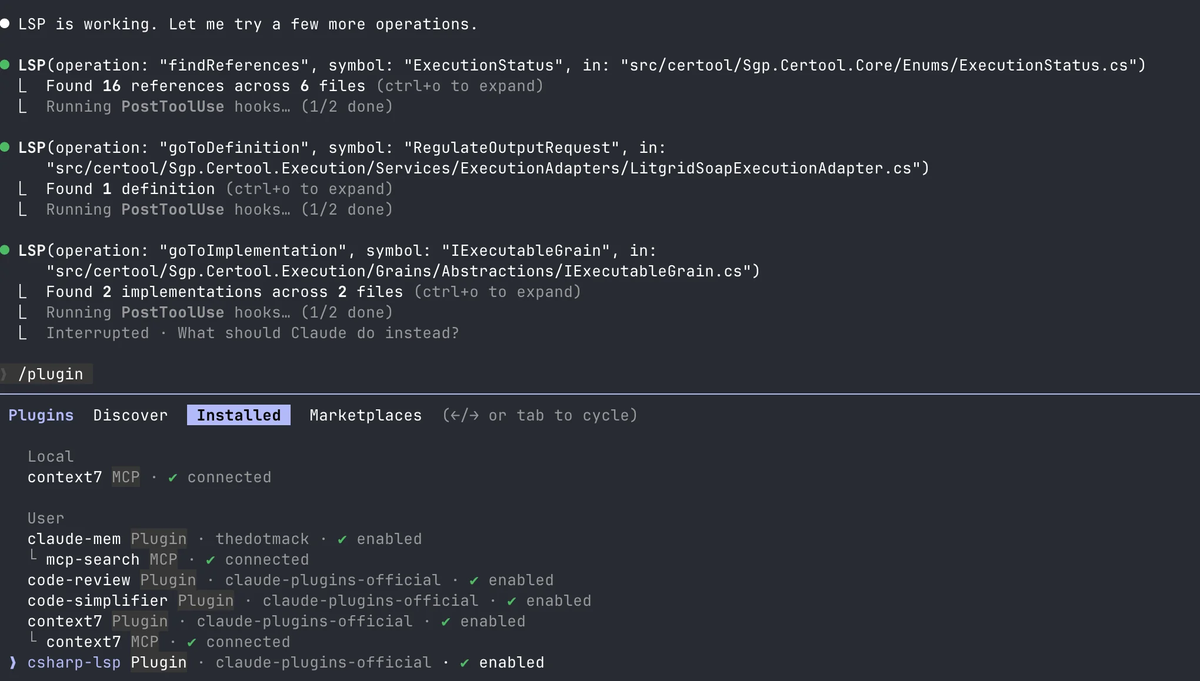Click the green dot beside findReferences LSP call
The width and height of the screenshot is (1200, 681).
click(6, 65)
